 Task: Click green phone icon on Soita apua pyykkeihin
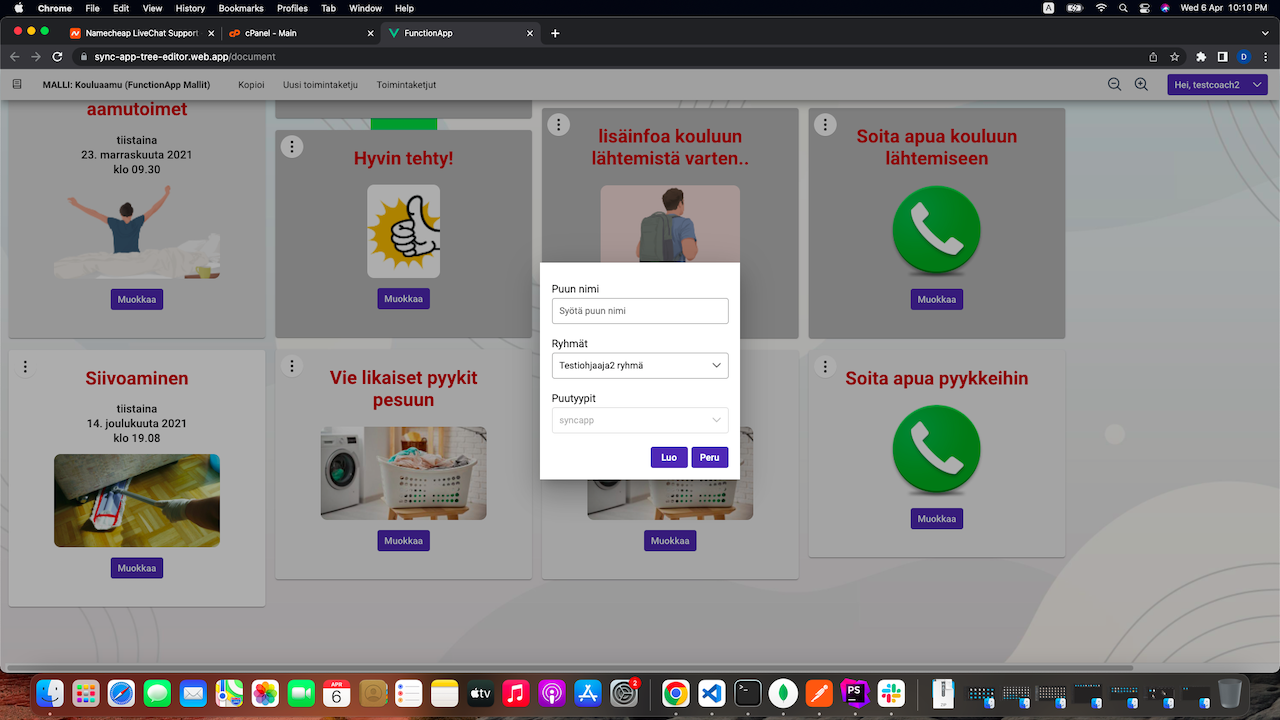tap(936, 450)
